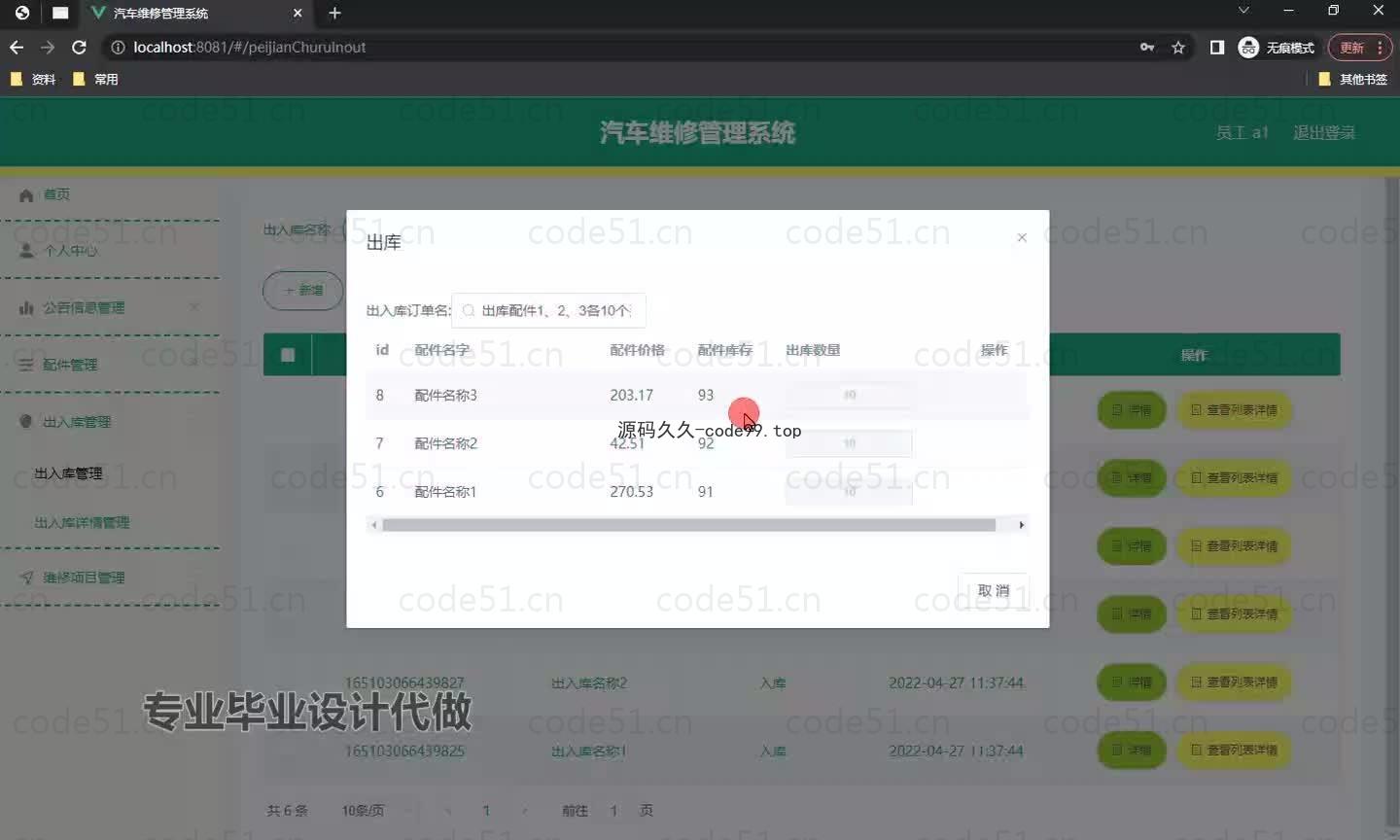This screenshot has width=1400, height=840.
Task: Click the paper plane icon beside 维修项目管理
Action: pyautogui.click(x=26, y=577)
